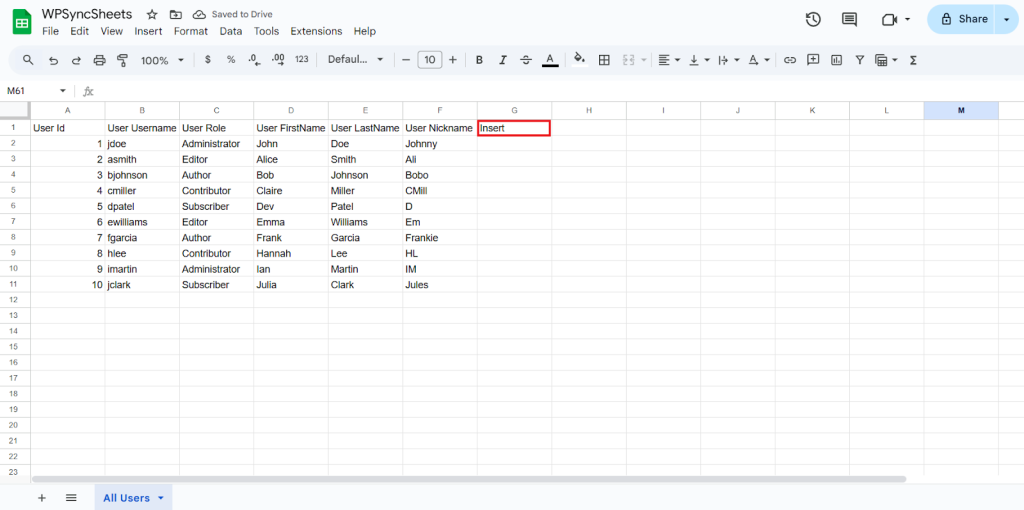Open the text color picker

(x=550, y=60)
